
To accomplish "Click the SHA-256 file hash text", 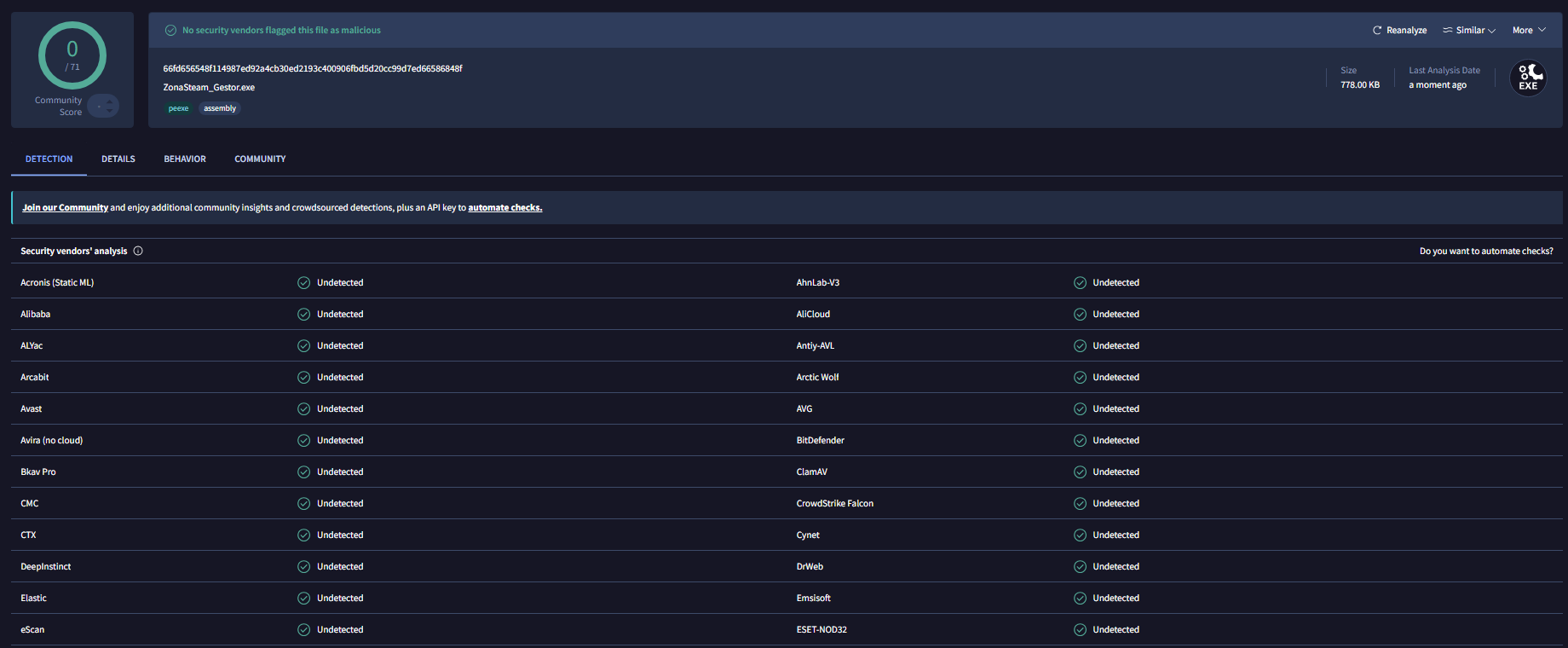I will [x=313, y=68].
